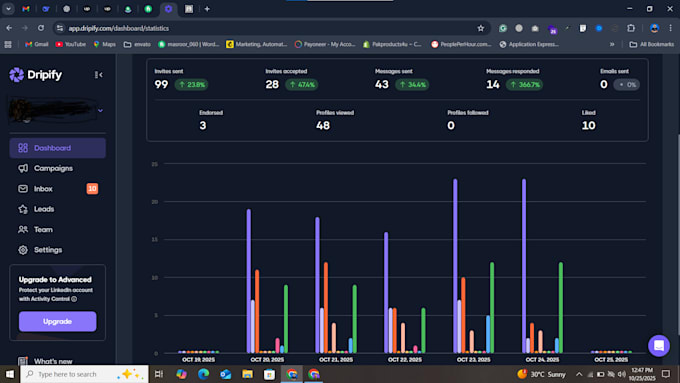Open the Windows Start menu
This screenshot has width=680, height=383.
click(10, 374)
